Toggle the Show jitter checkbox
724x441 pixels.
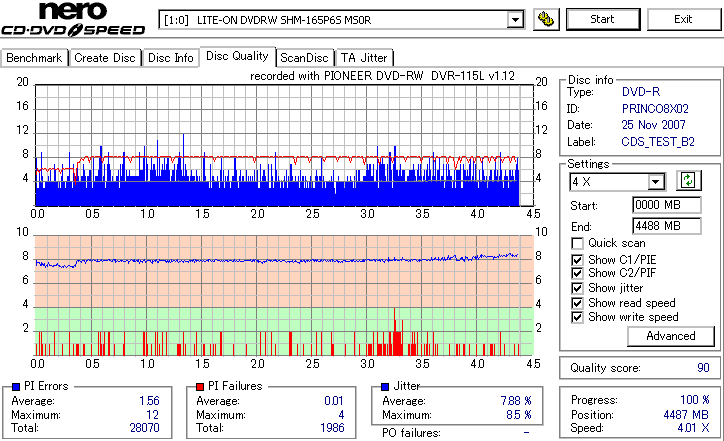[x=577, y=288]
